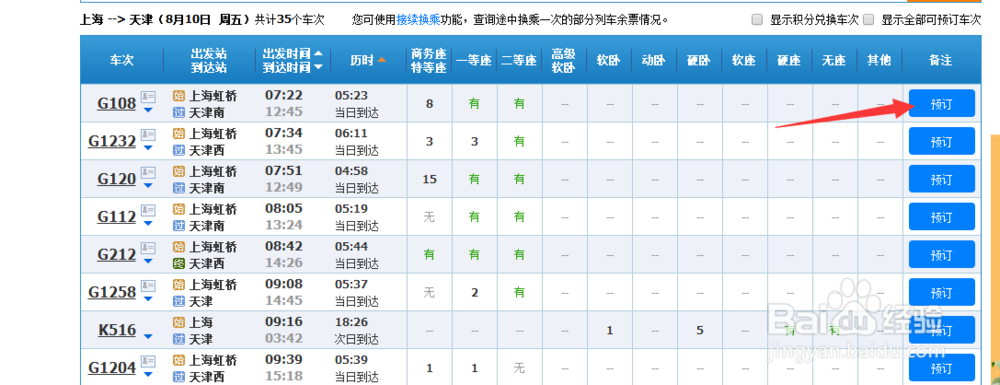Click the 车次 column header
The width and height of the screenshot is (1000, 385).
[x=121, y=60]
